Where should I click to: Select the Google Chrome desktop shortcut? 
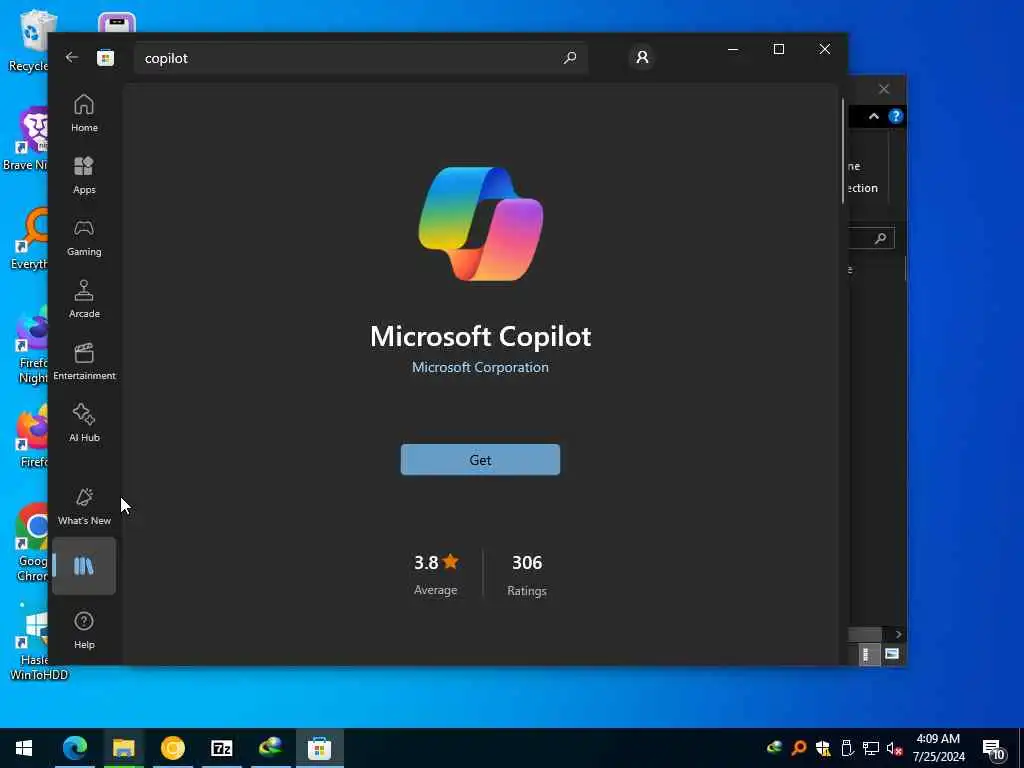(x=31, y=543)
